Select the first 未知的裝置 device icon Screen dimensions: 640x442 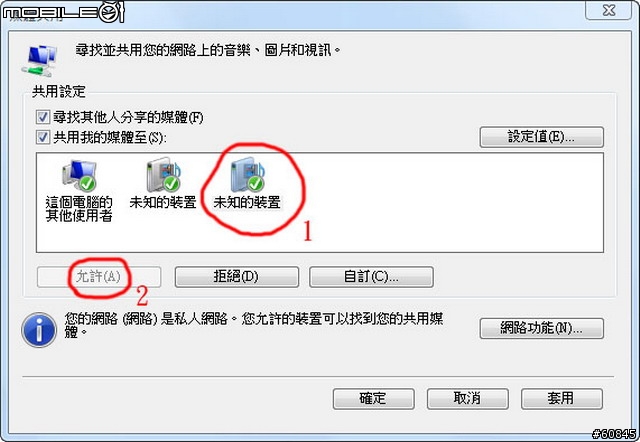click(163, 175)
